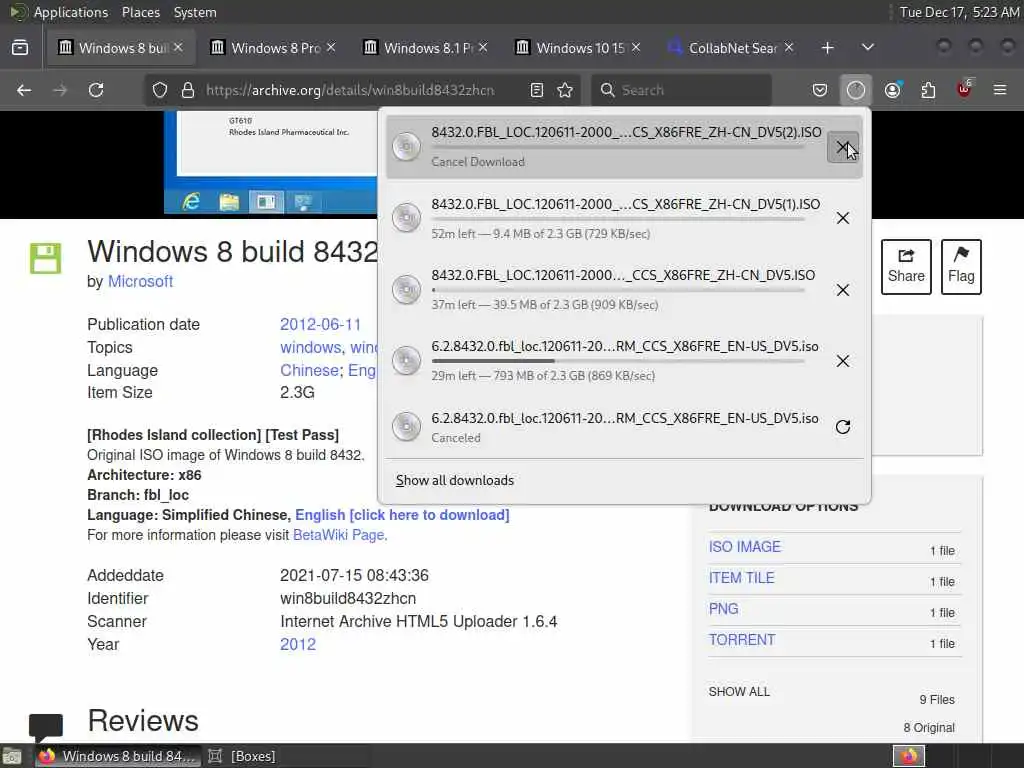Image resolution: width=1024 pixels, height=768 pixels.
Task: Click the clock Tue Dec 17 5:23 AM
Action: click(959, 12)
